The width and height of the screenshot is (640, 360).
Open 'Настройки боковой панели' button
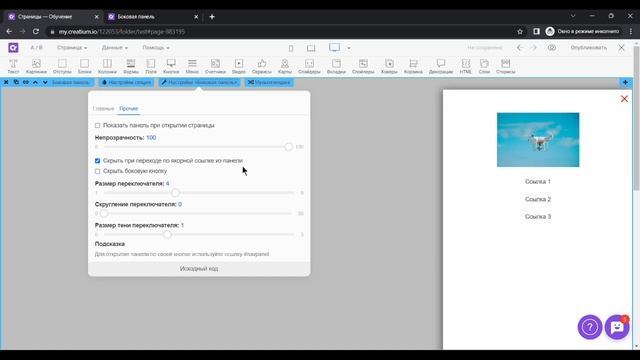199,82
